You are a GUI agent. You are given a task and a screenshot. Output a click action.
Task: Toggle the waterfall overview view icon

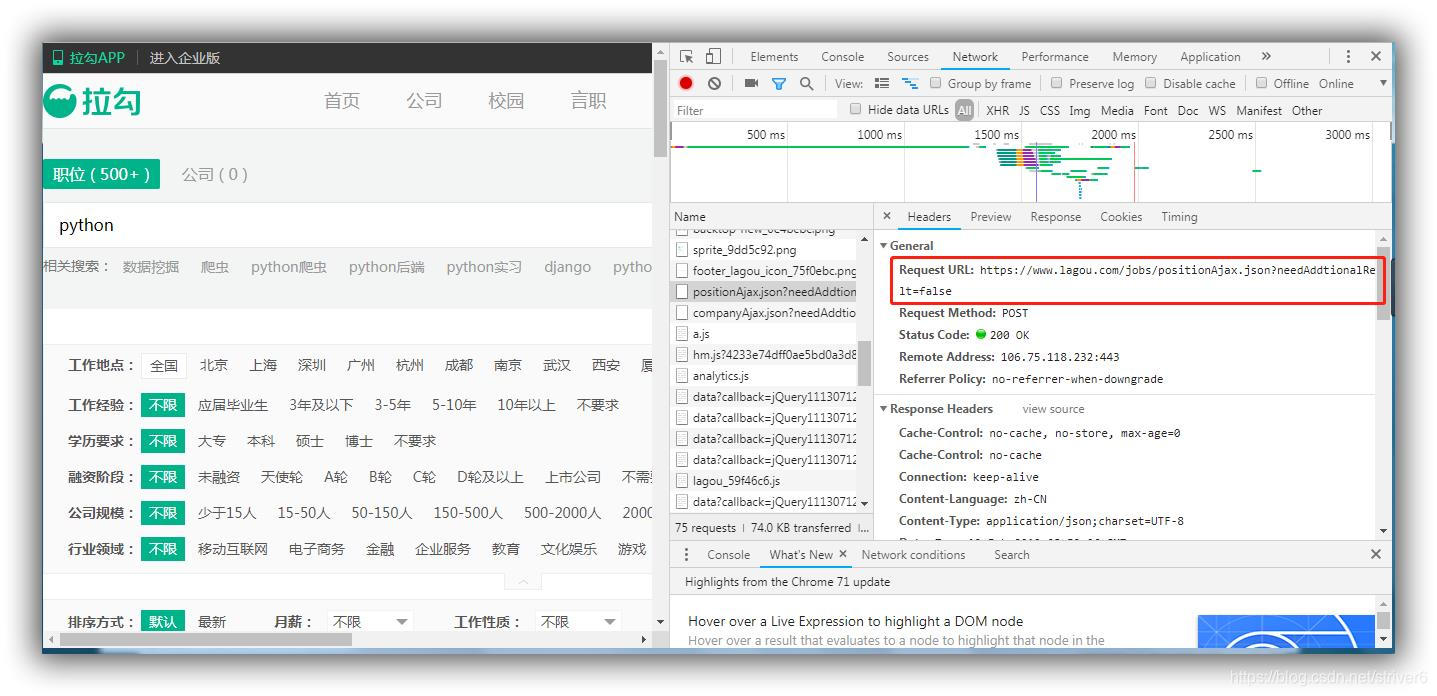pos(910,83)
